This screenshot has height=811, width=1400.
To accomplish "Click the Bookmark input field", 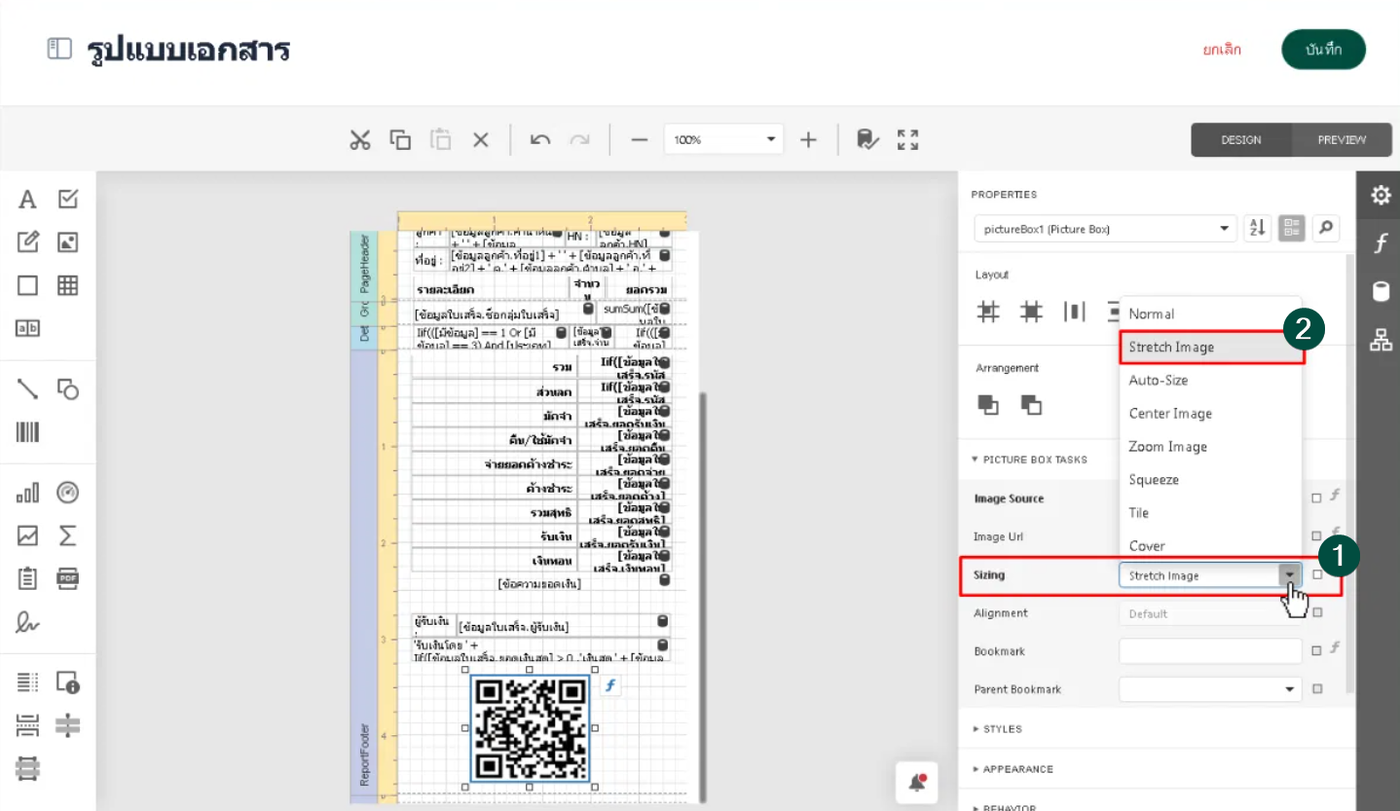I will [x=1210, y=651].
